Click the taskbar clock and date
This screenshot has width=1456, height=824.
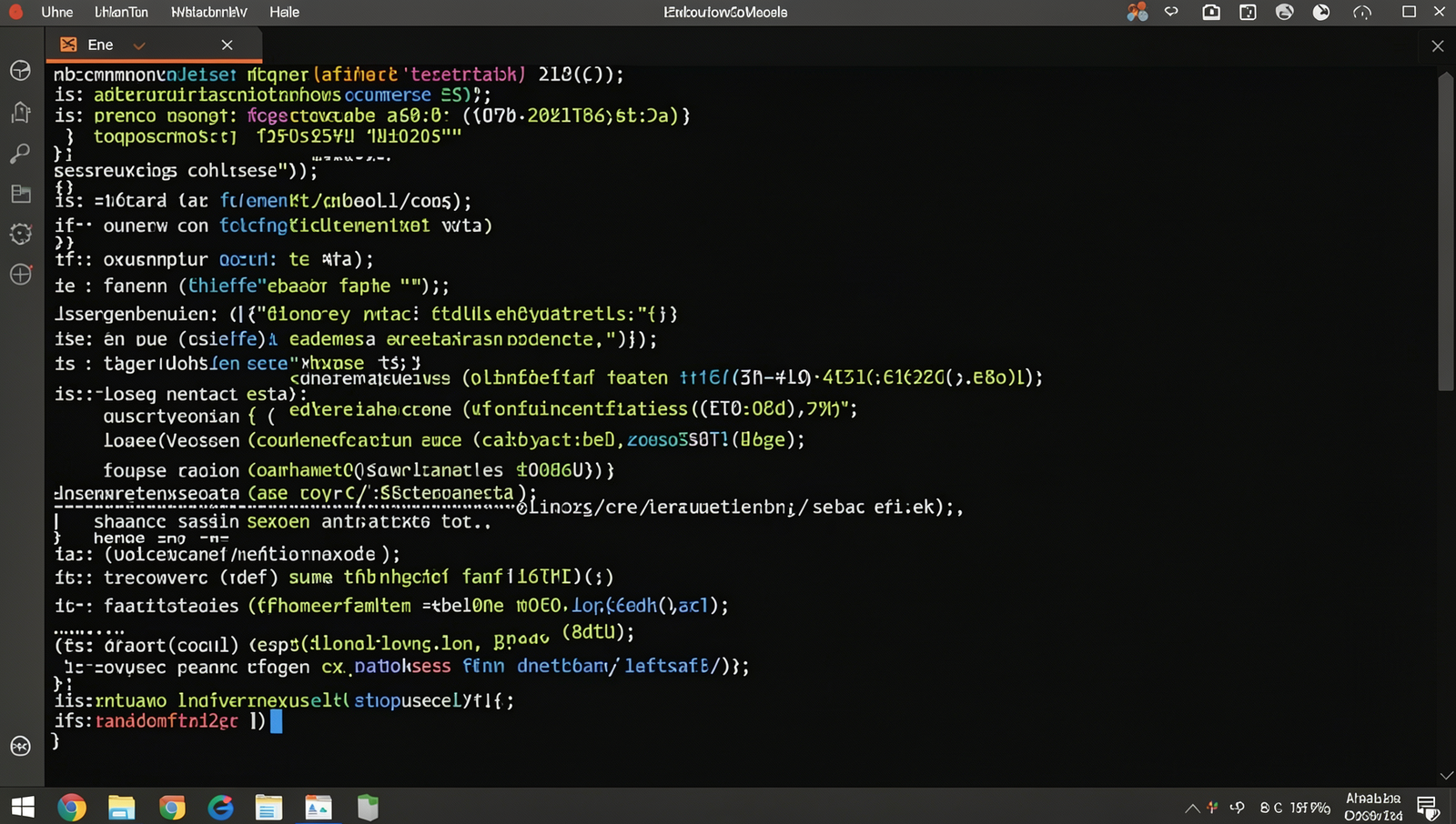click(1373, 807)
